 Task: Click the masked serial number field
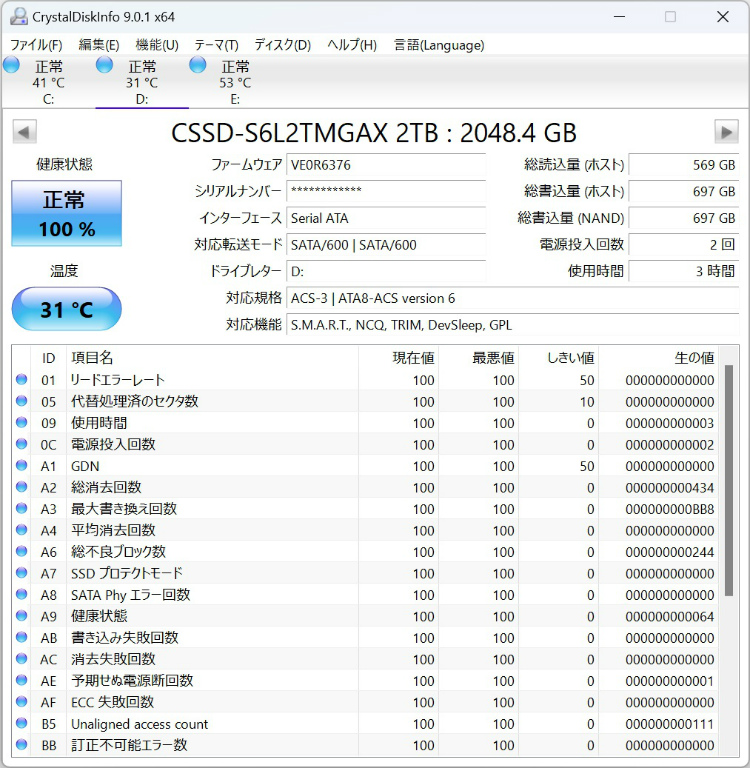[386, 192]
